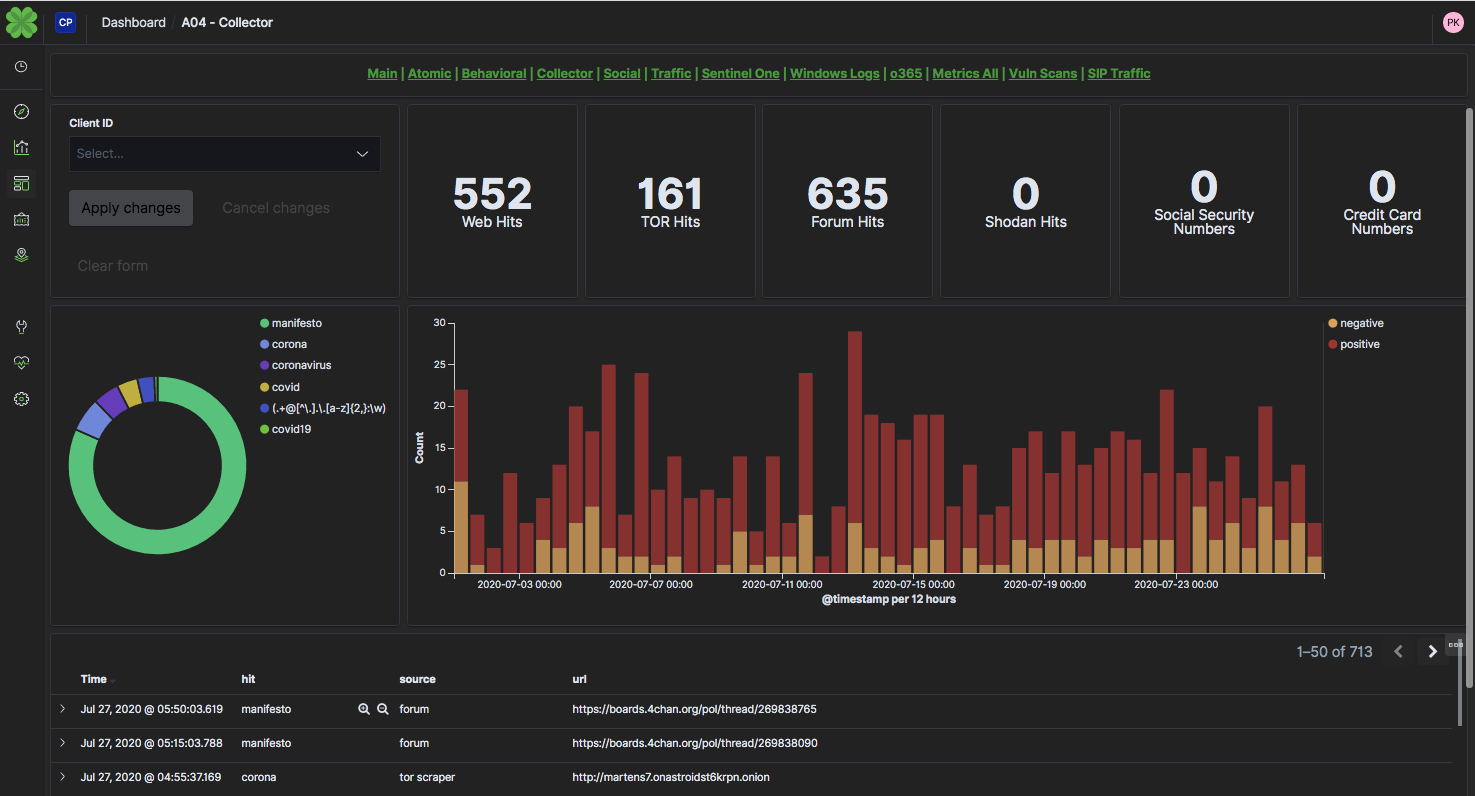Open the CP space selector avatar
This screenshot has height=796, width=1475.
[x=66, y=22]
